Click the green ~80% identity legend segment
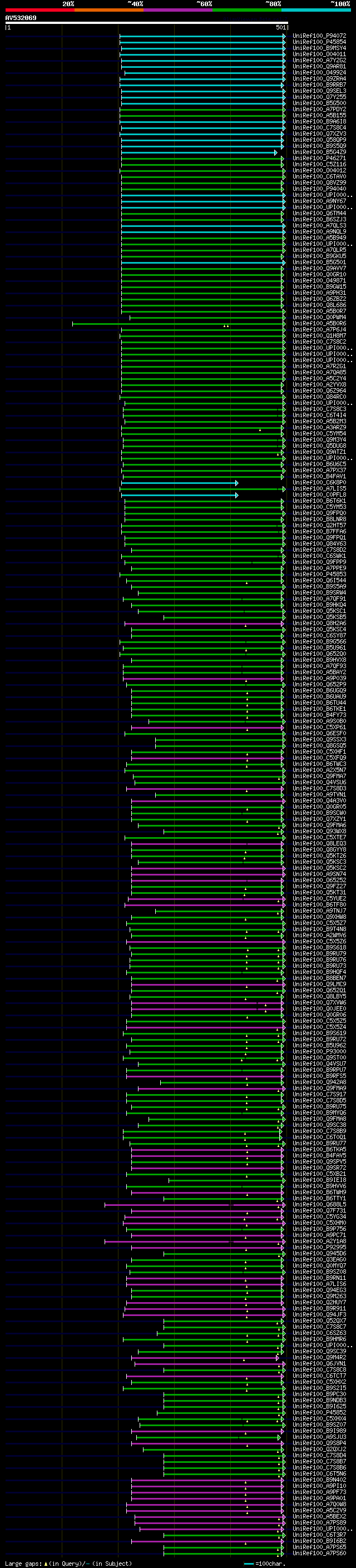The image size is (356, 1568). click(x=247, y=10)
